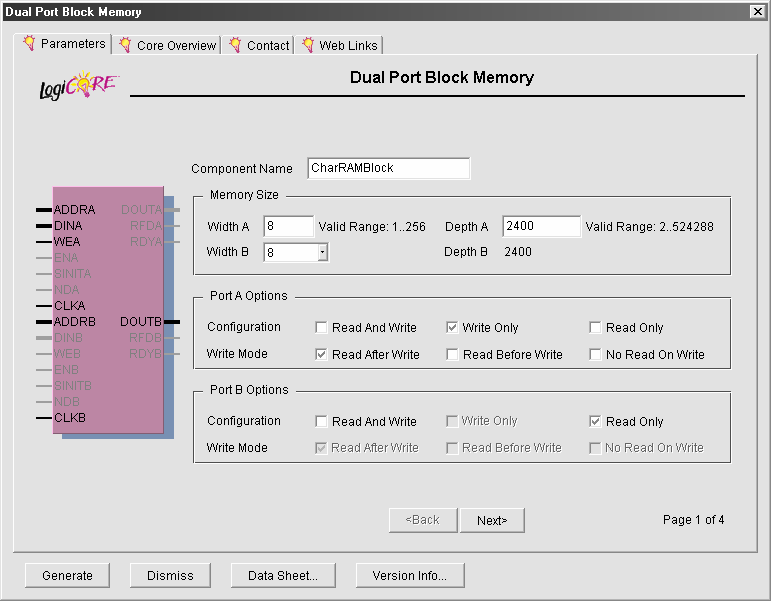Click the 'Page 1 of 4' indicator

point(693,520)
